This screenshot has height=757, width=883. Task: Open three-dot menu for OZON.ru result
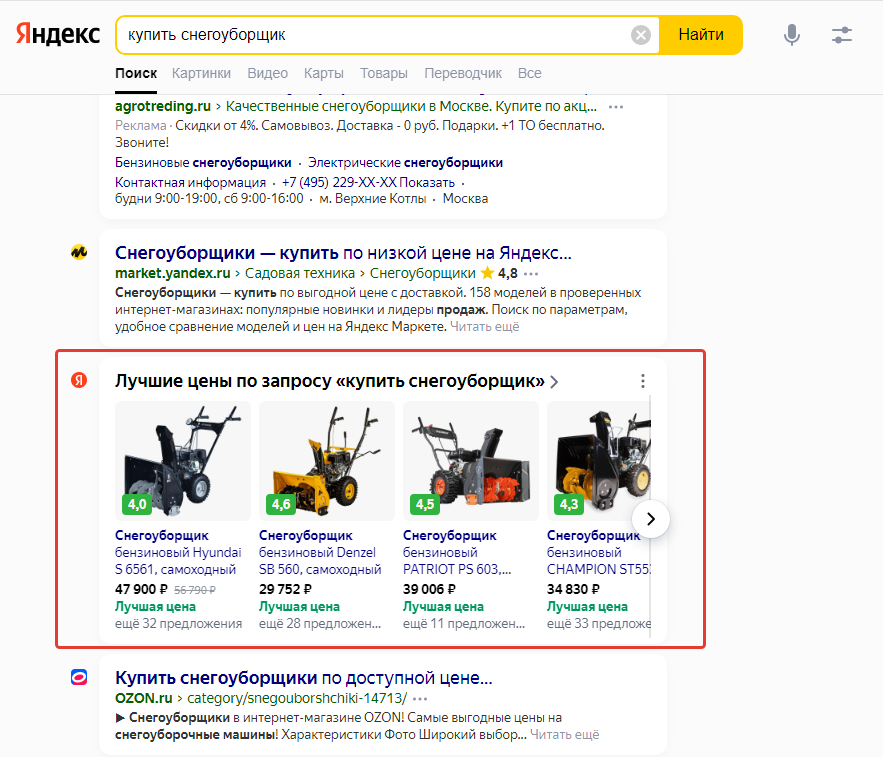(x=420, y=699)
